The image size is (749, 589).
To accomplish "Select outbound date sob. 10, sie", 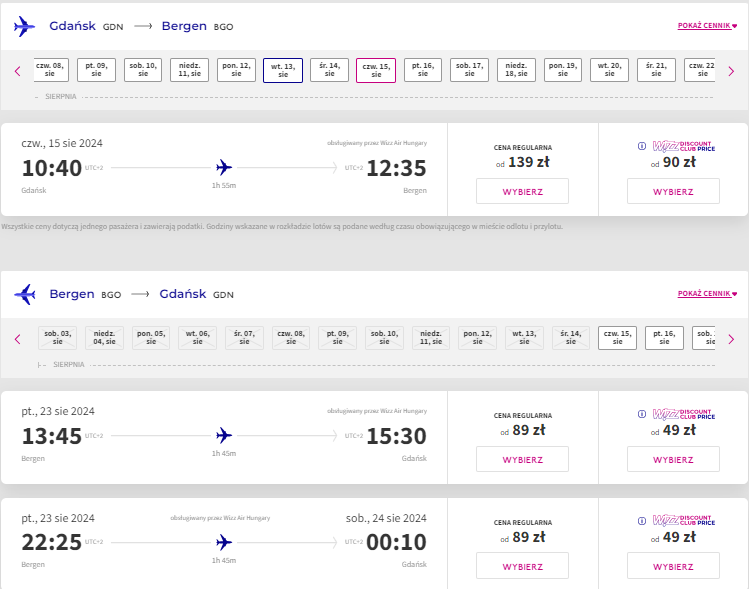I will 143,70.
